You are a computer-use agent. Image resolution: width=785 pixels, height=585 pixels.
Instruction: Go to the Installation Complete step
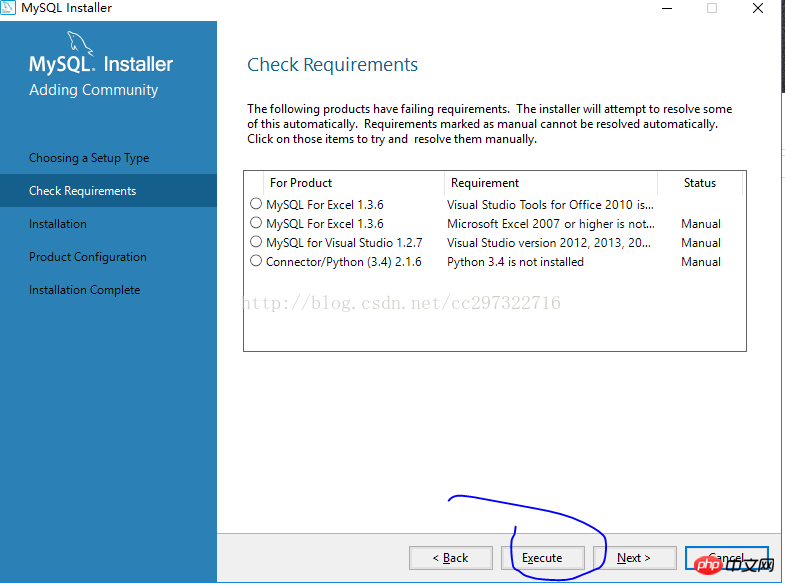coord(85,290)
